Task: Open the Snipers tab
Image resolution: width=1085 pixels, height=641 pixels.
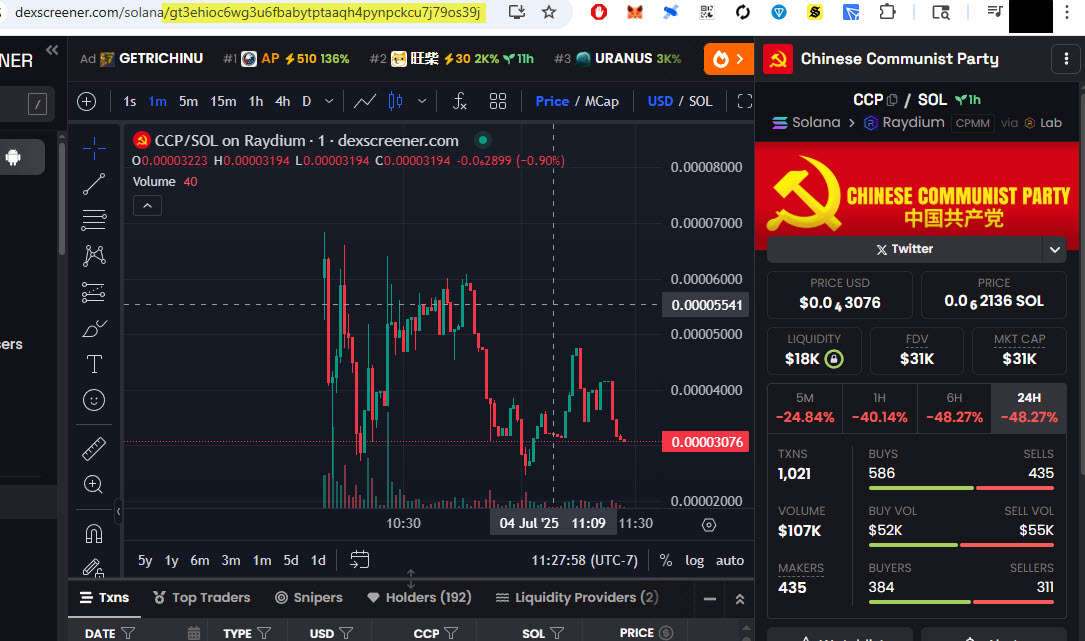Action: [309, 597]
